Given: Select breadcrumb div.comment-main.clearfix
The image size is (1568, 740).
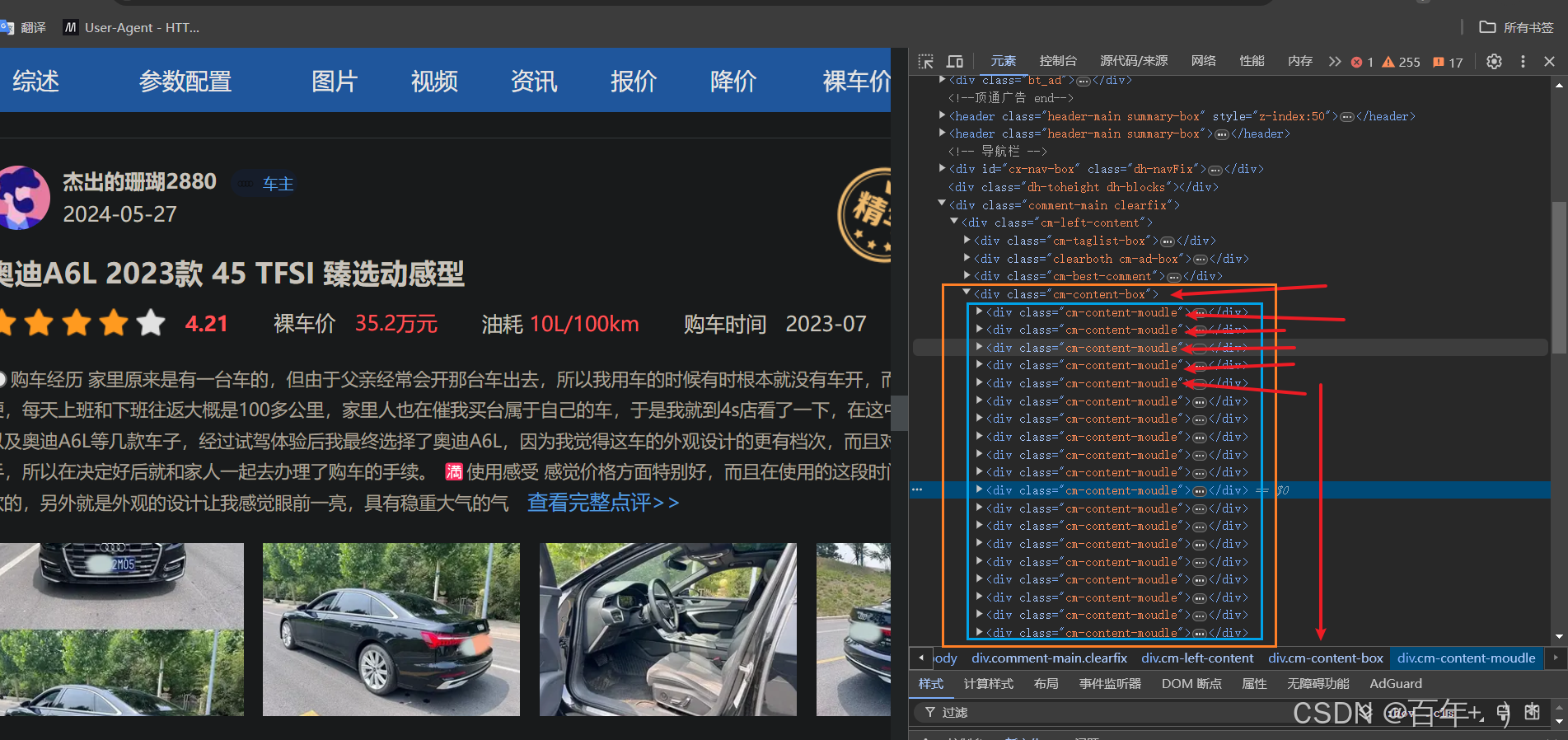Looking at the screenshot, I should click(1049, 658).
